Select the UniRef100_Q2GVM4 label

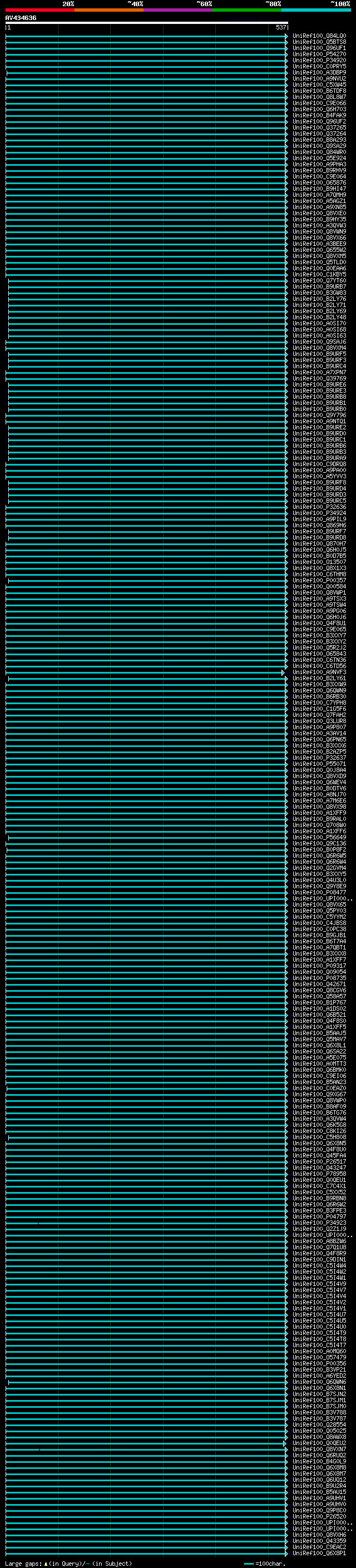point(319,868)
